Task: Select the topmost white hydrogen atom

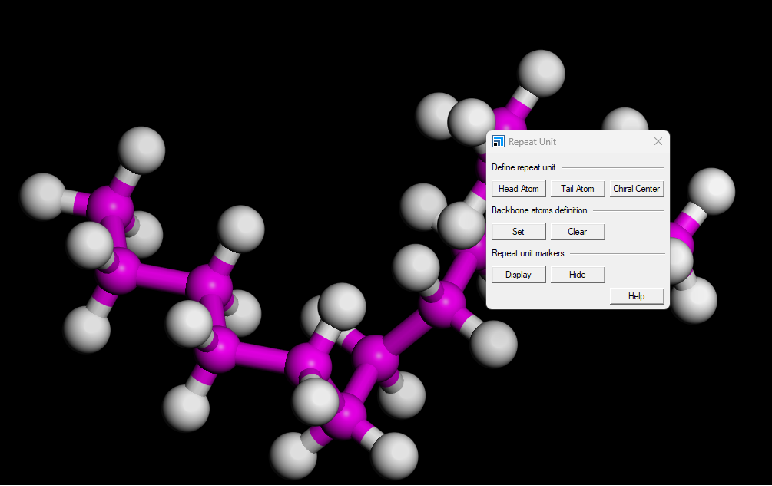Action: (x=545, y=71)
